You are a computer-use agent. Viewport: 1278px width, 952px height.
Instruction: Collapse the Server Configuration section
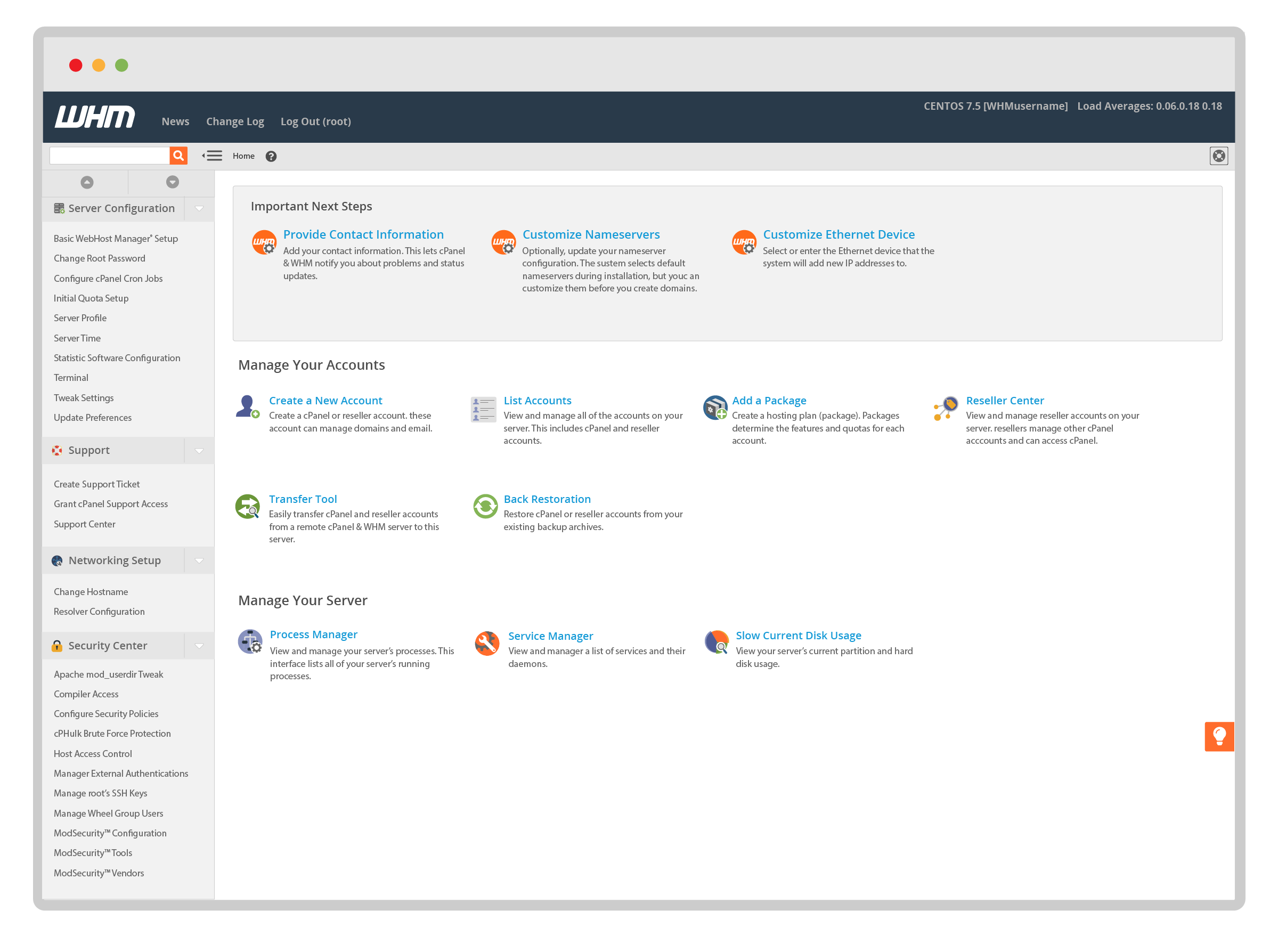tap(199, 208)
